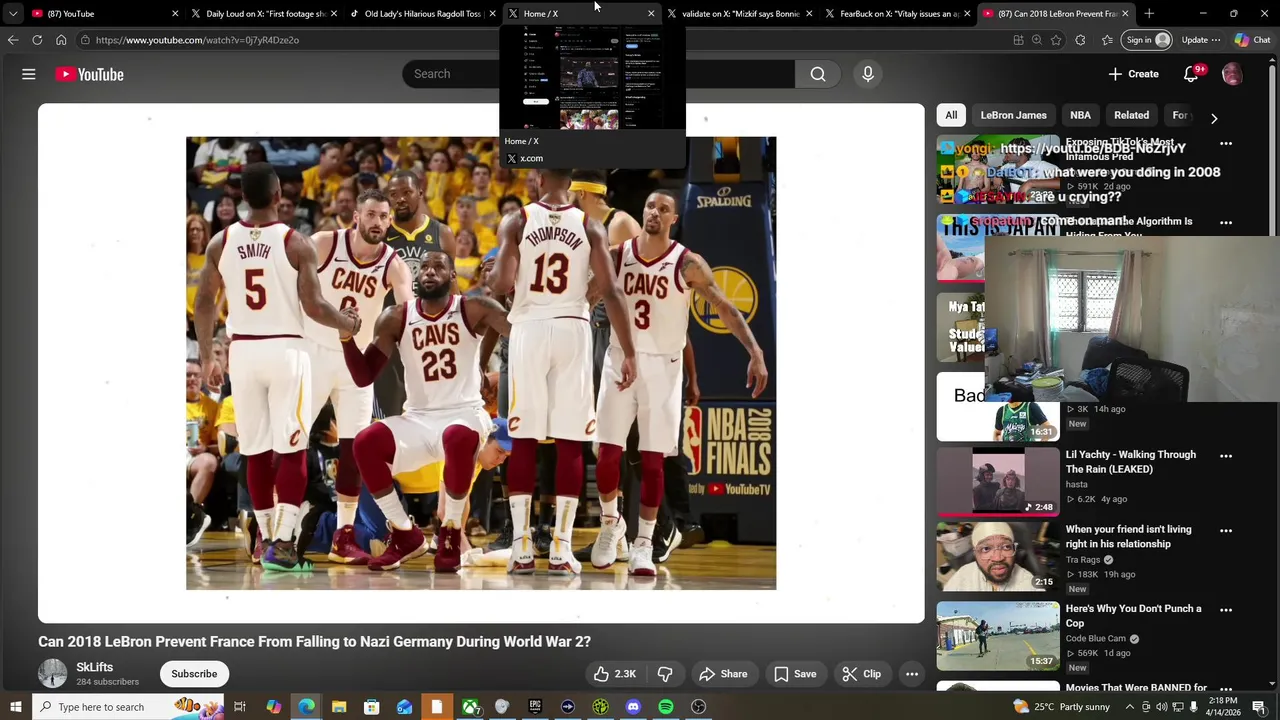
Task: Select the LeBron James filter chip
Action: click(1013, 115)
